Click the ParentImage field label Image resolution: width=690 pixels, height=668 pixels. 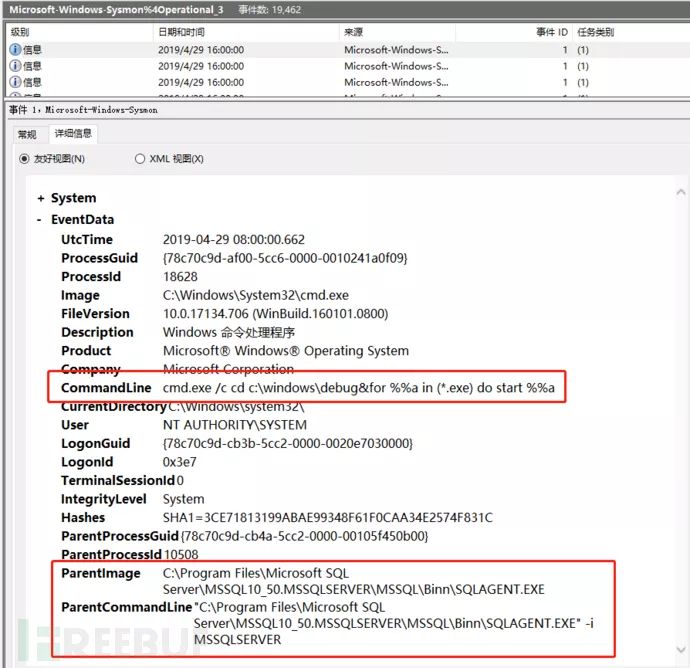101,573
